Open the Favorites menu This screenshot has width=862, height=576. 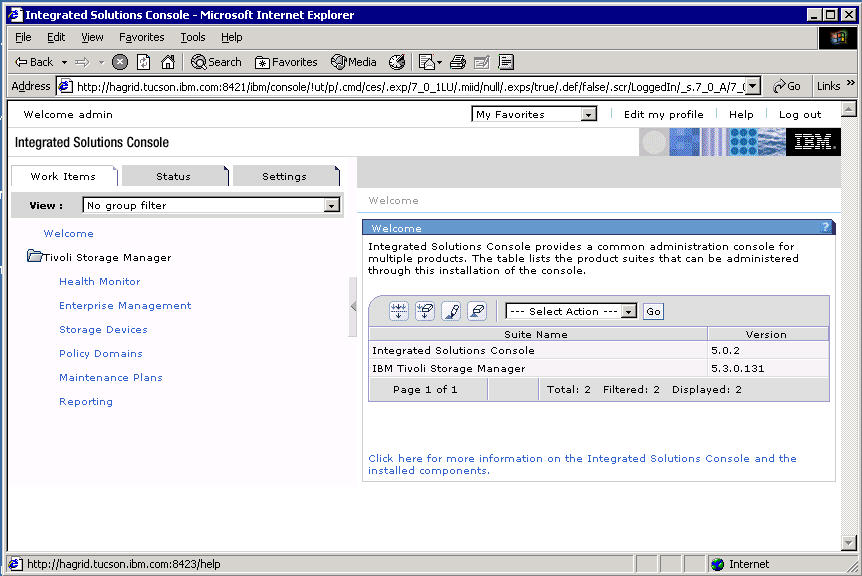(x=141, y=37)
